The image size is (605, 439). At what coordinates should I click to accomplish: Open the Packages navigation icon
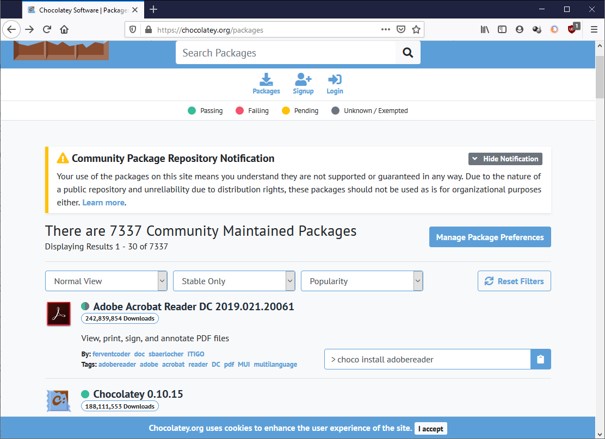pos(266,83)
